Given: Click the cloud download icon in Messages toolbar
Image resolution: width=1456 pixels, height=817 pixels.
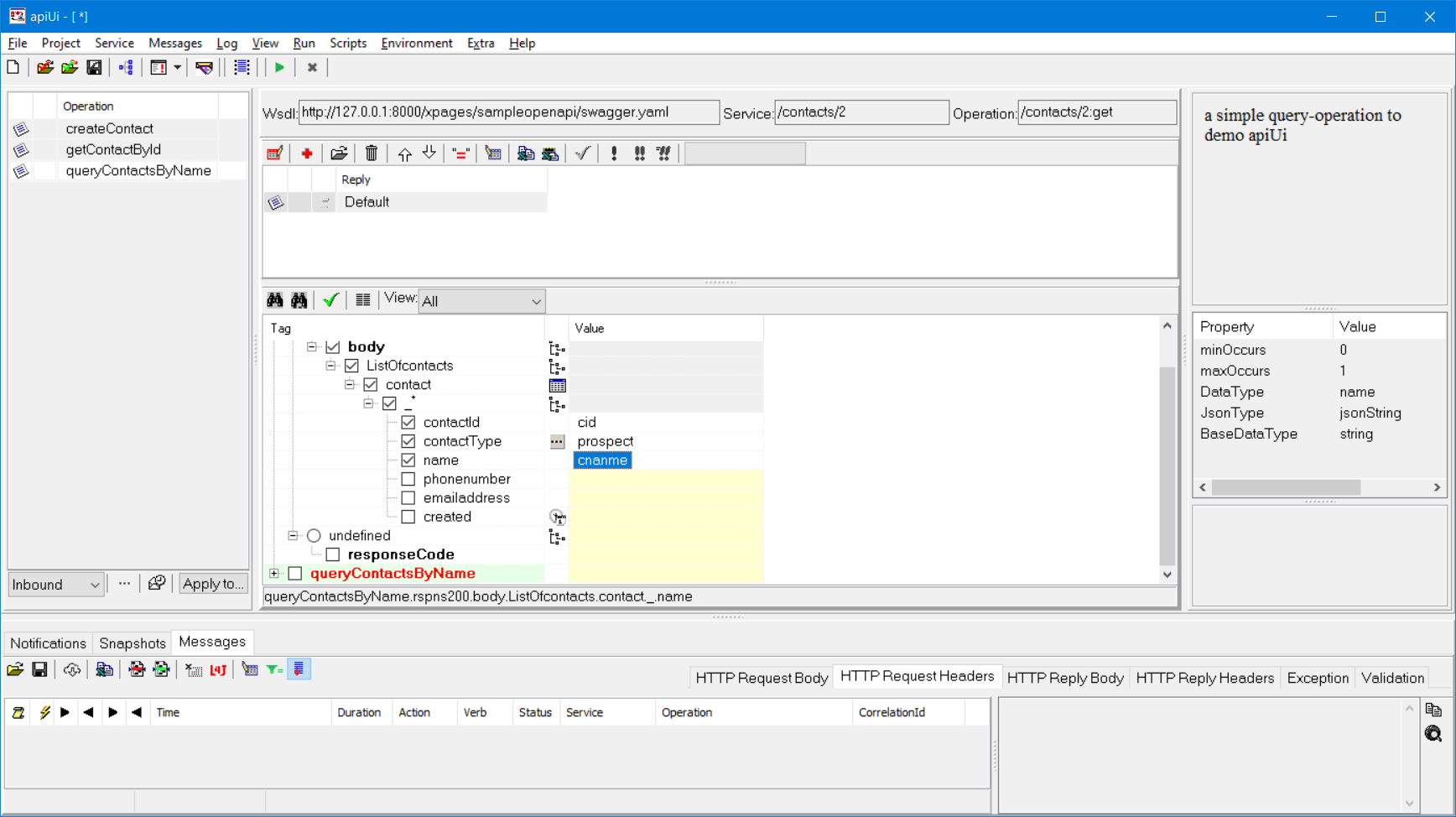Looking at the screenshot, I should pos(71,669).
